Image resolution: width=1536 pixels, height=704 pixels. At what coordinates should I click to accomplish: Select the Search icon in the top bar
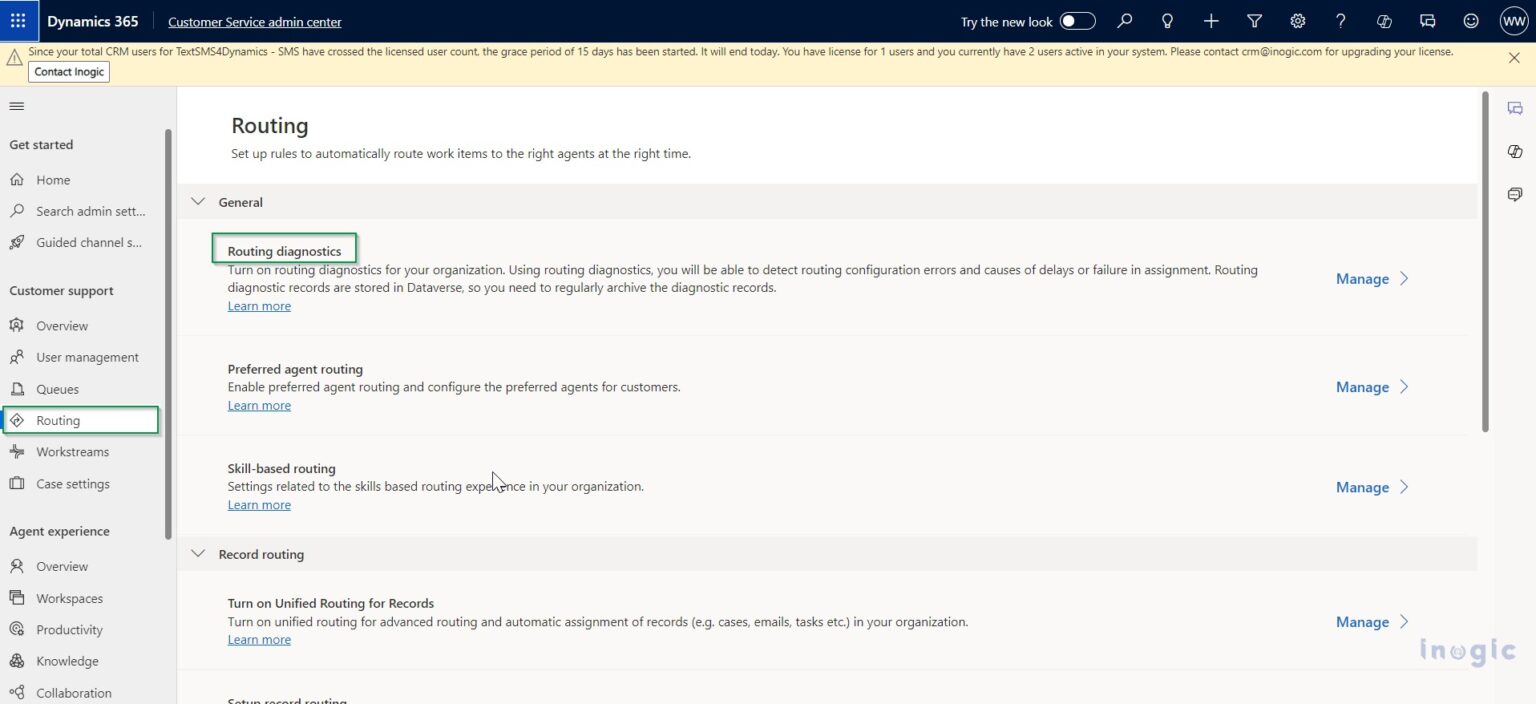(x=1125, y=20)
